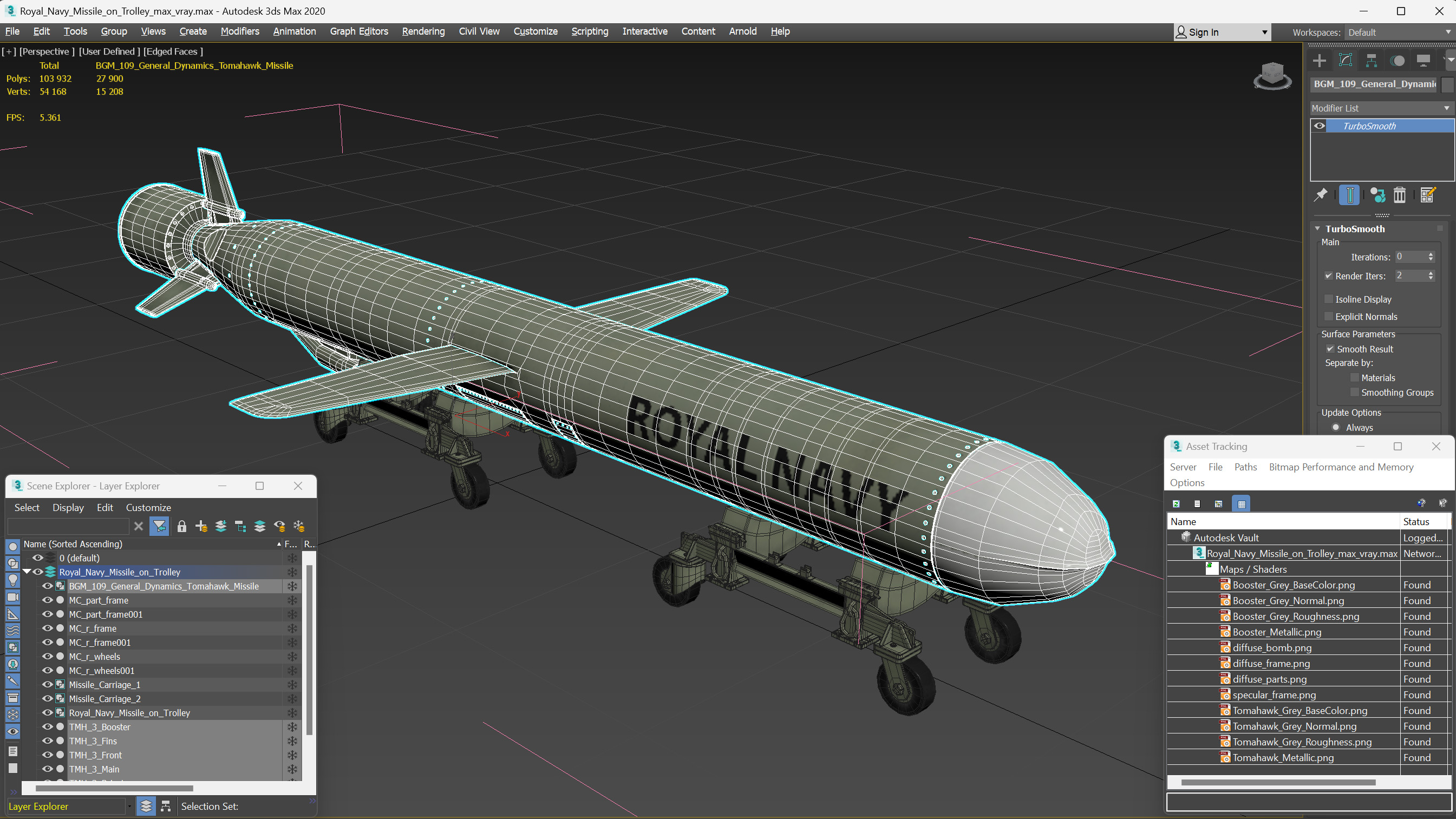
Task: Open Display menu in Scene Explorer
Action: click(68, 508)
